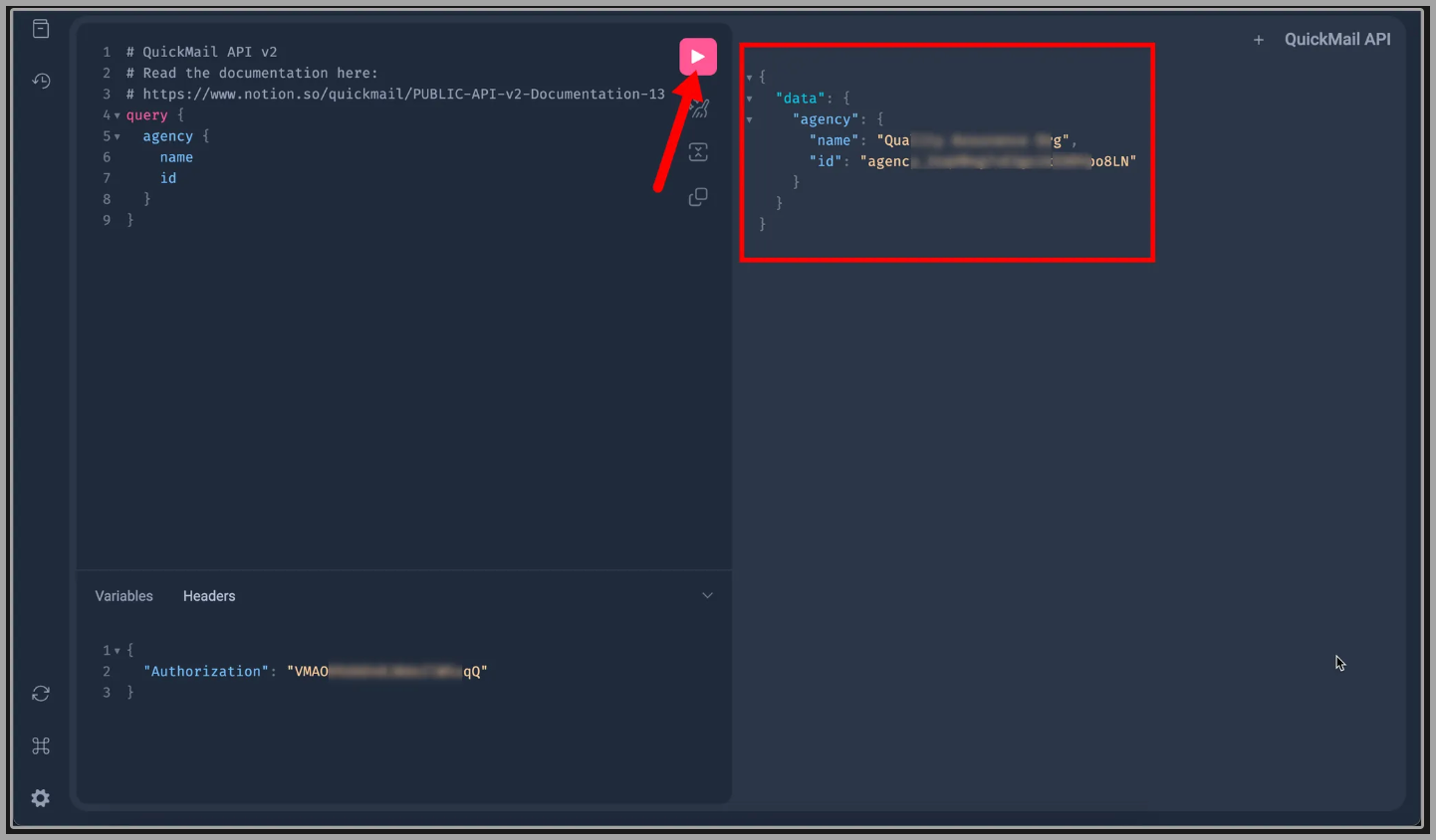Click the "id" key in response

tap(826, 161)
